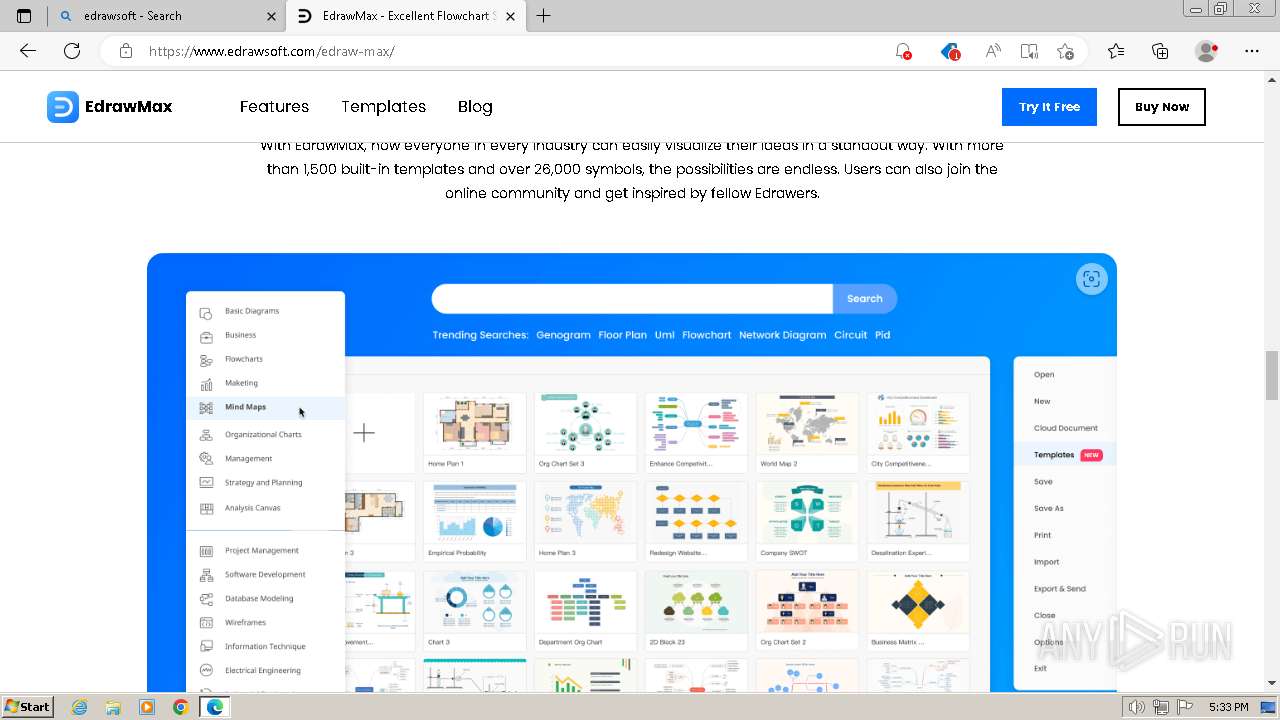Click the template search input field
The image size is (1280, 720).
point(632,298)
